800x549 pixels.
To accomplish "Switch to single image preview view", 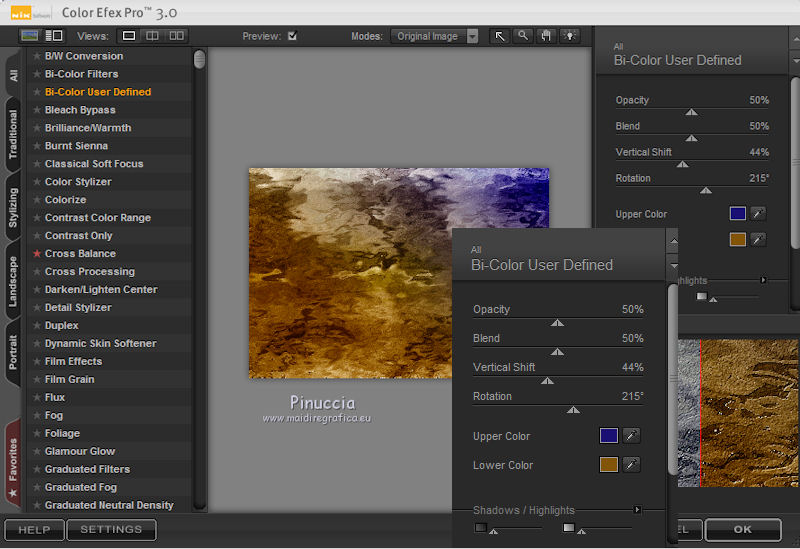I will click(x=129, y=36).
